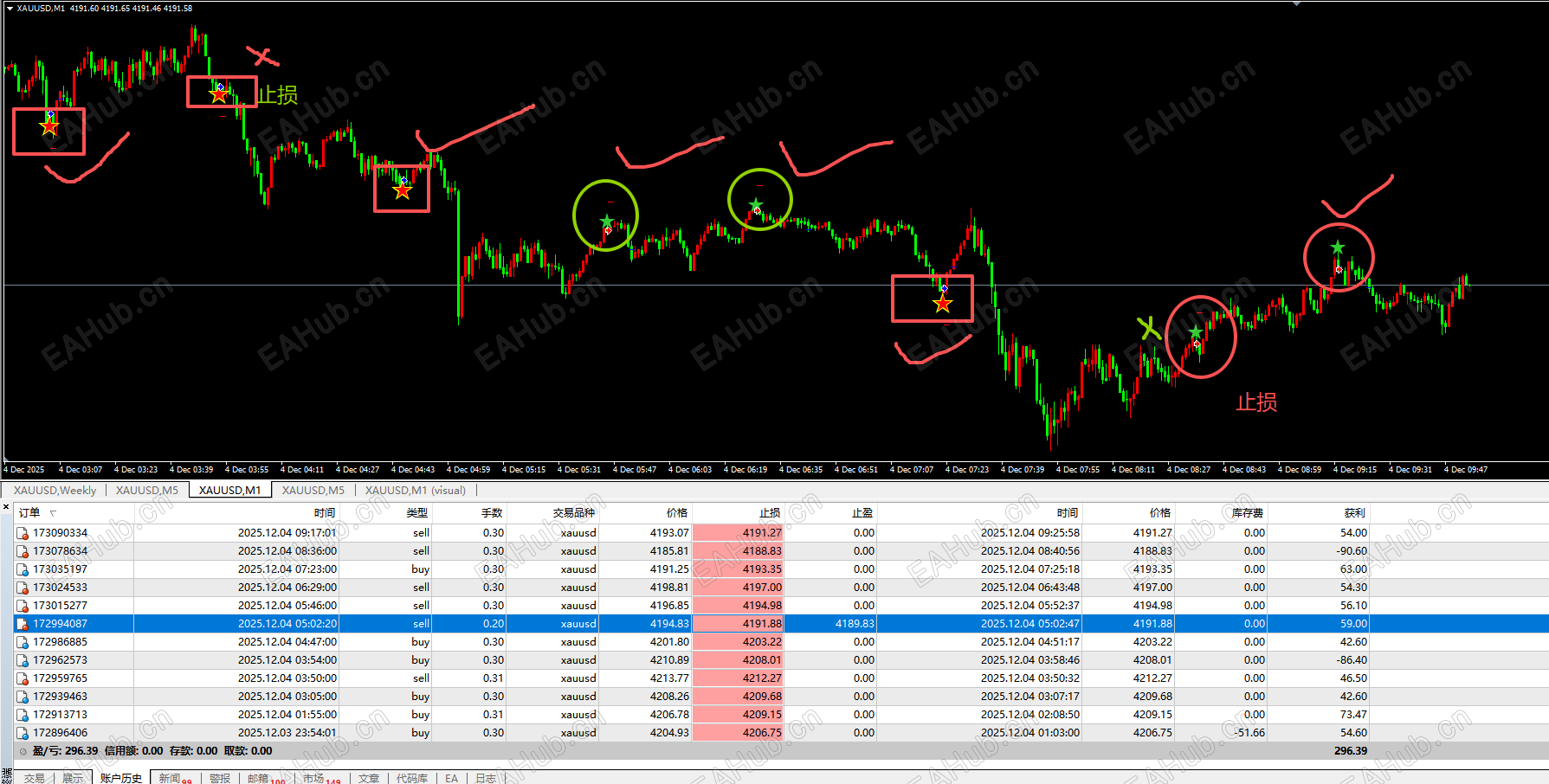1549x784 pixels.
Task: Select the profit value 63.00
Action: click(1353, 569)
